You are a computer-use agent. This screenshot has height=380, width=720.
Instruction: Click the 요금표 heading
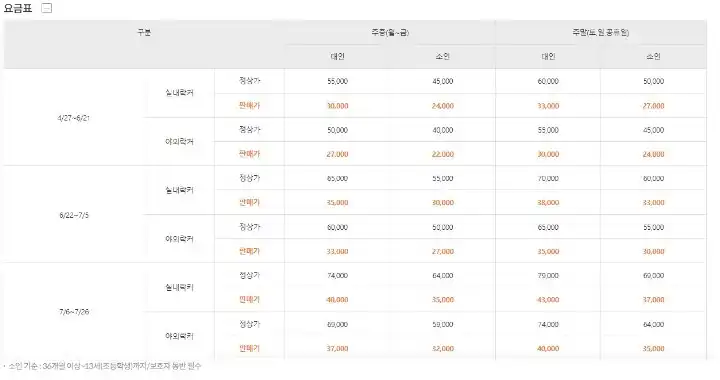tap(18, 8)
